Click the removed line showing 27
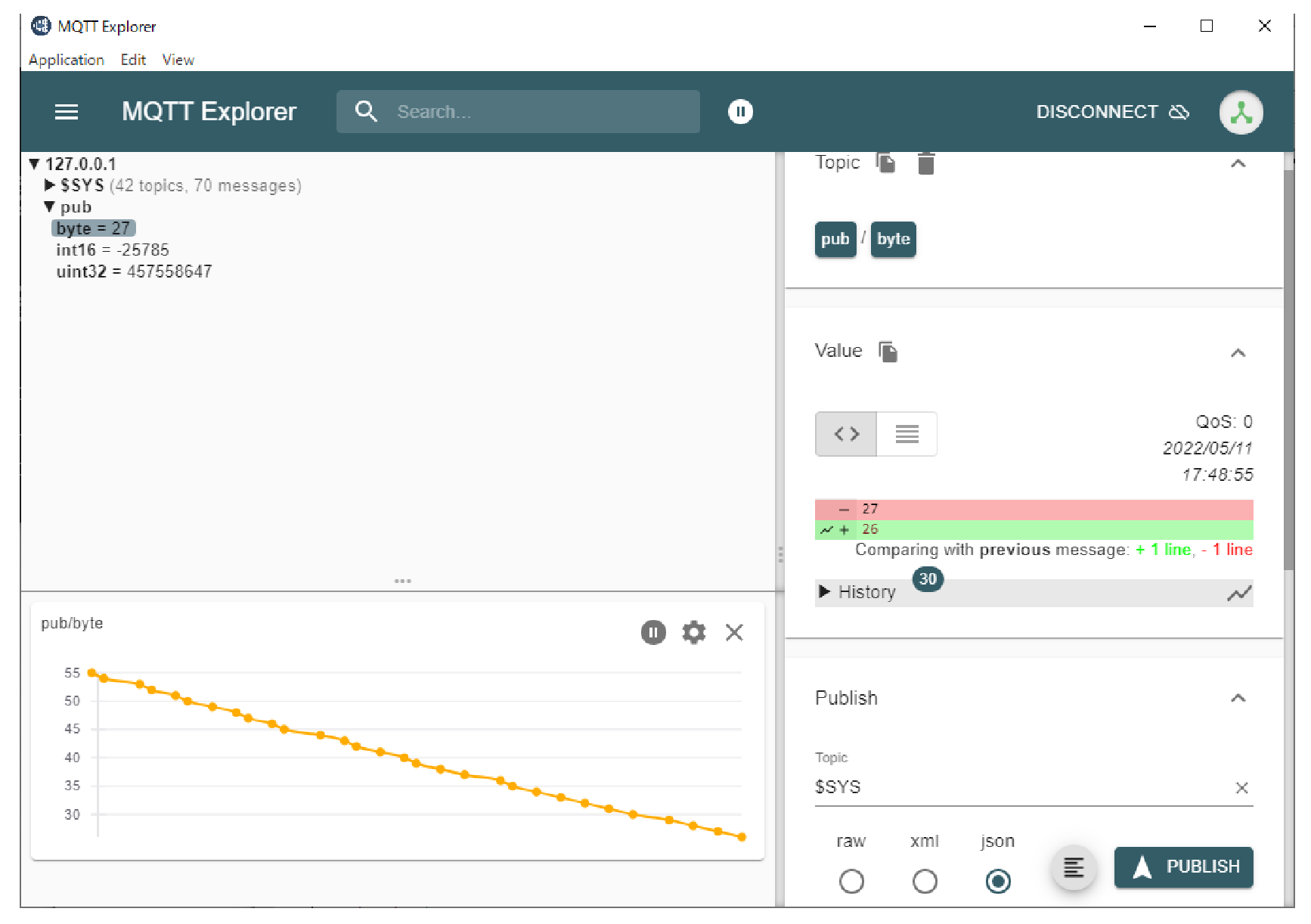1311x924 pixels. 1034,509
